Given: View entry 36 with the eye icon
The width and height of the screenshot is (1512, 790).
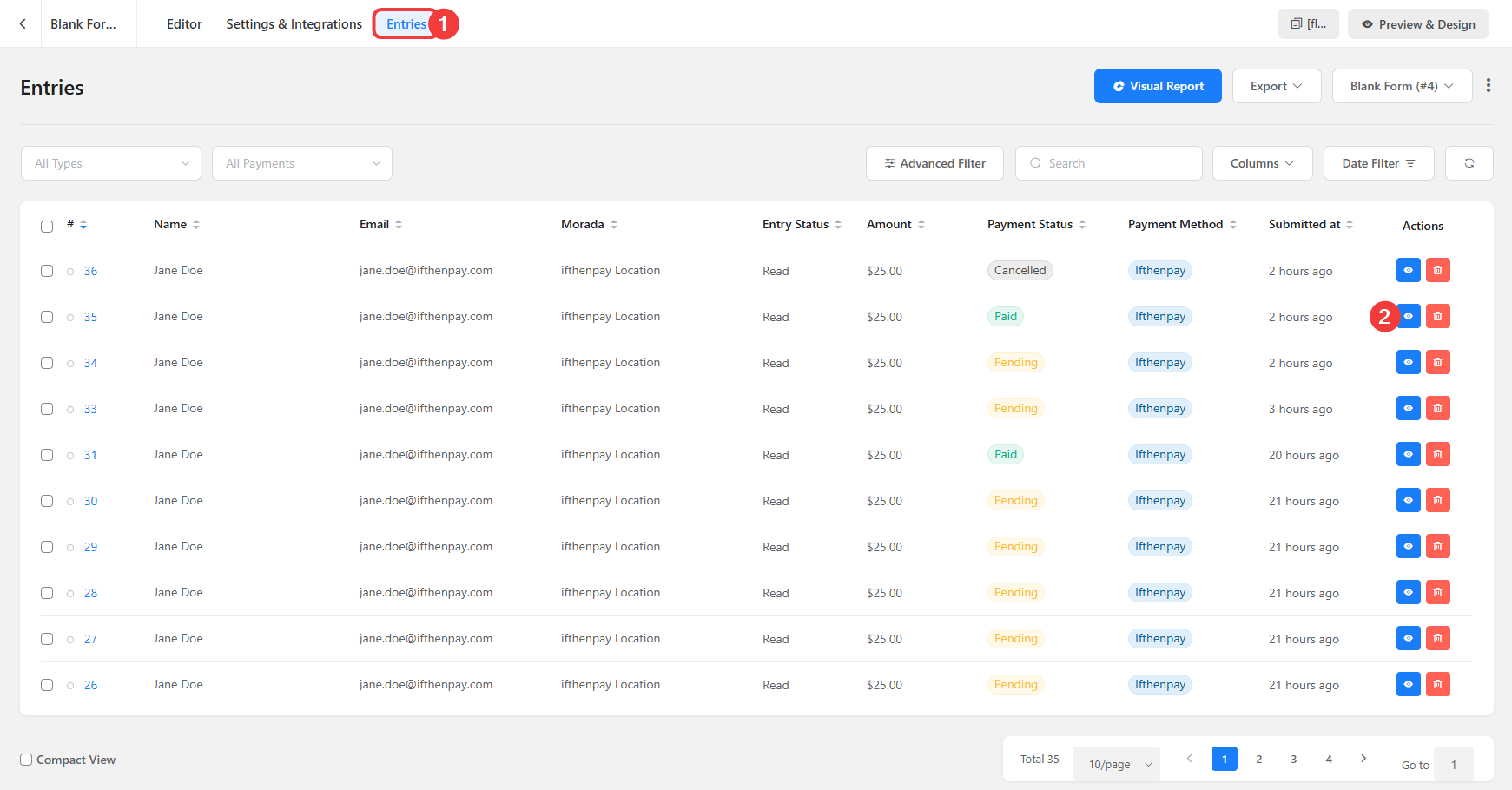Looking at the screenshot, I should 1408,270.
